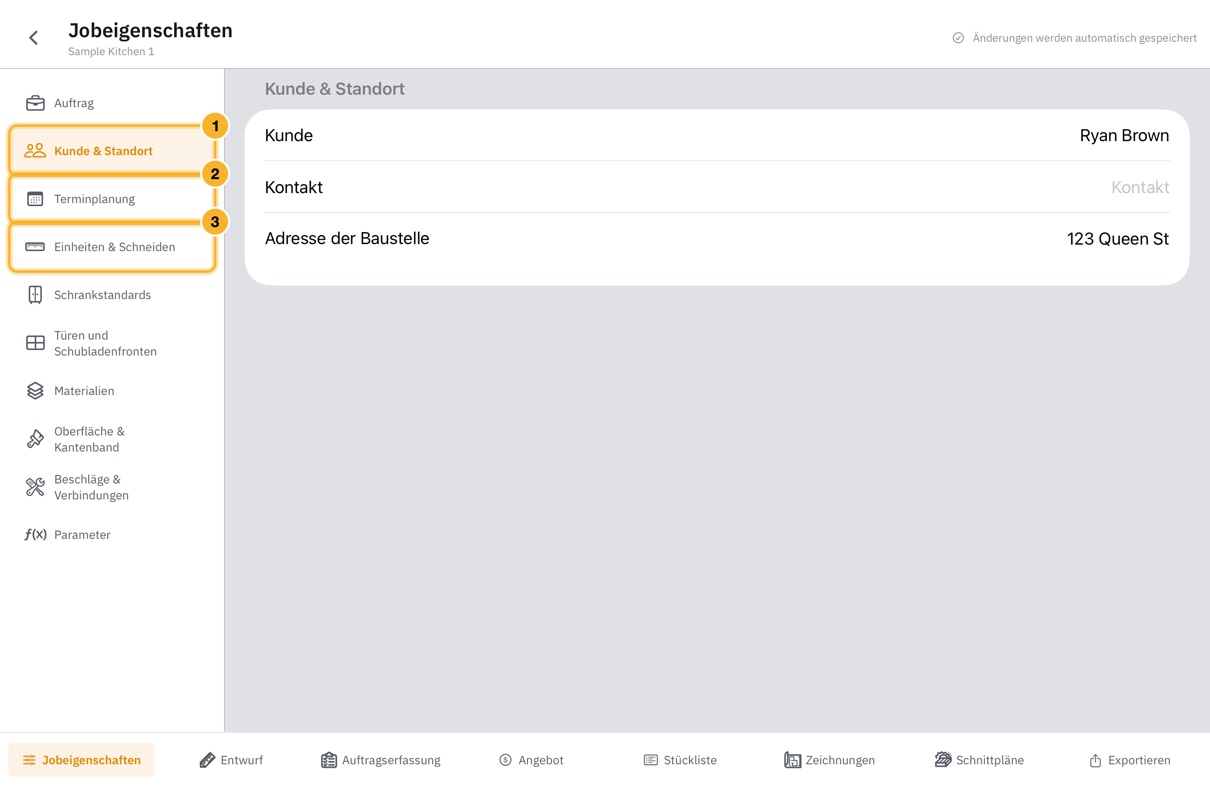Open the Auftrag briefcase icon

(35, 103)
